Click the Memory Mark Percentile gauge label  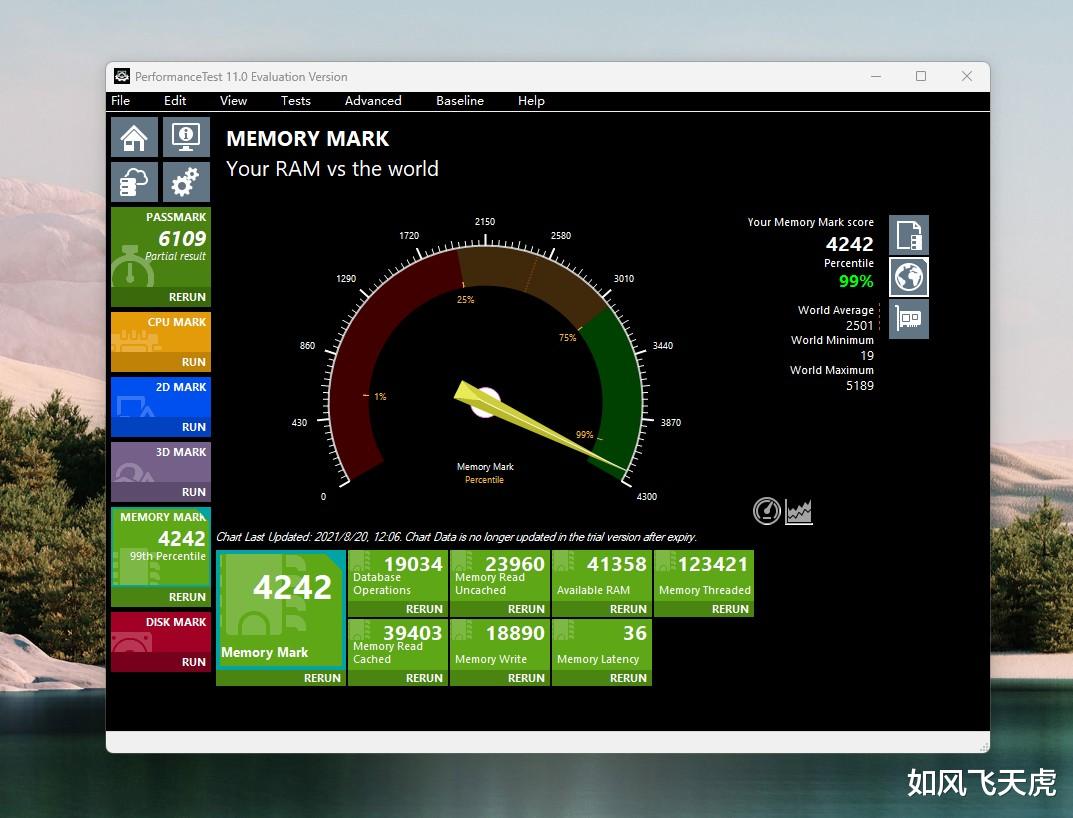[485, 473]
